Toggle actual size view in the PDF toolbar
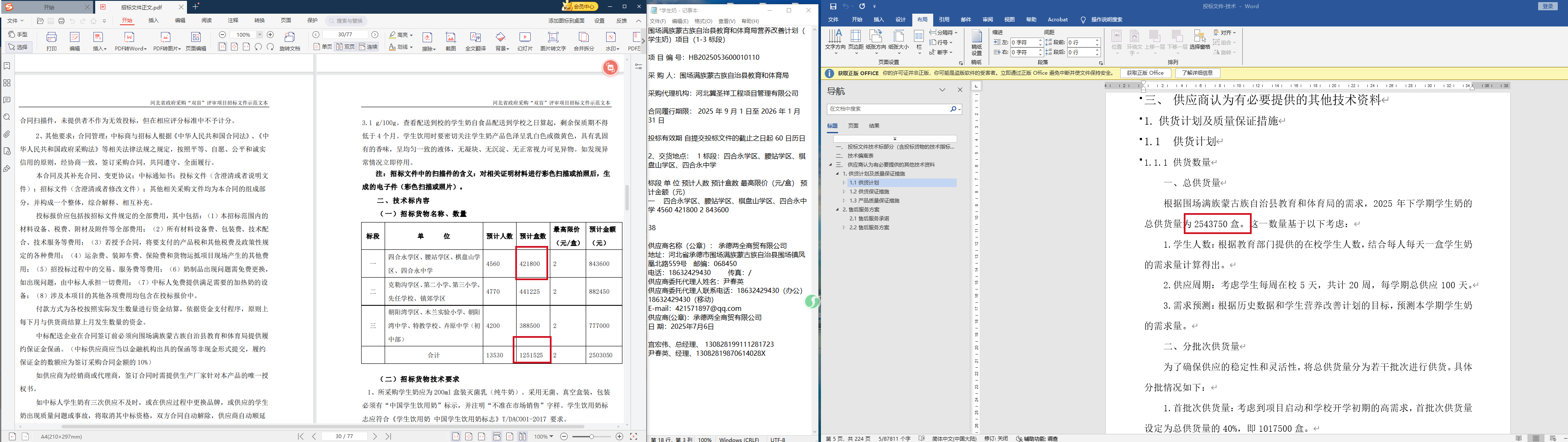 click(x=222, y=47)
